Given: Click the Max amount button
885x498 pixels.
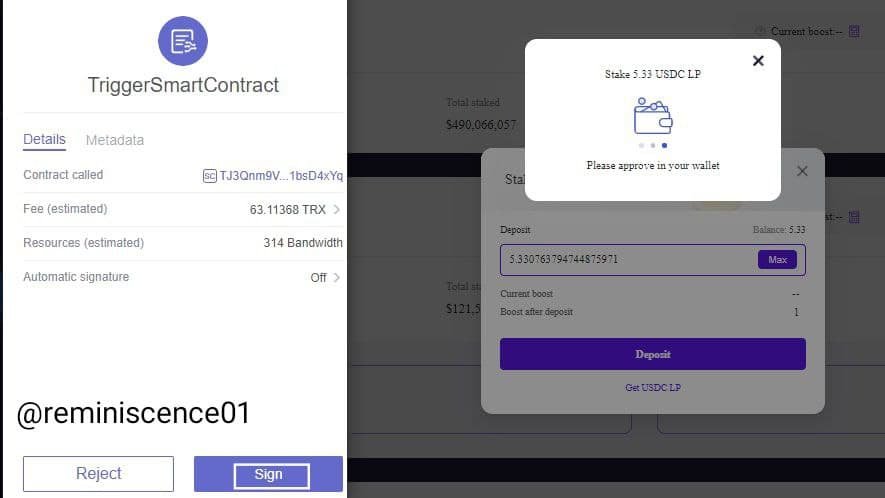Looking at the screenshot, I should [x=777, y=260].
